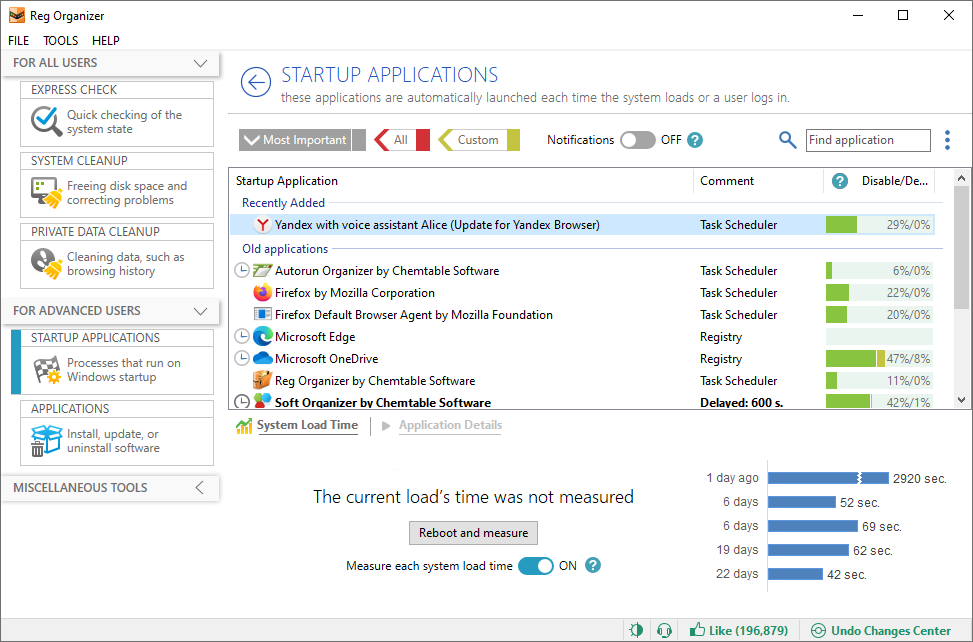The height and width of the screenshot is (642, 973).
Task: Click the Reboot and measure button
Action: 472,532
